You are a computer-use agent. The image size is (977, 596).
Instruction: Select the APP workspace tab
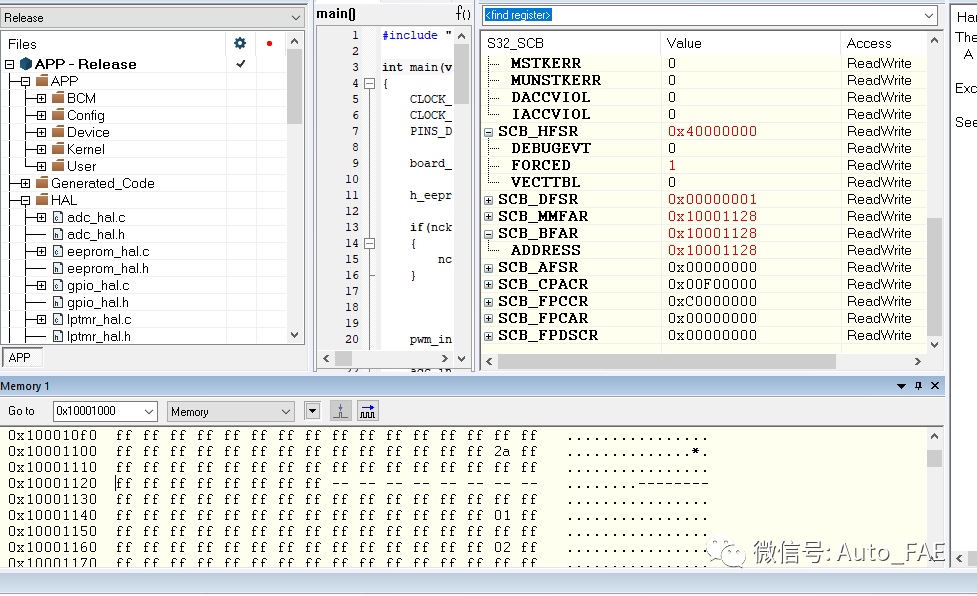pos(20,357)
